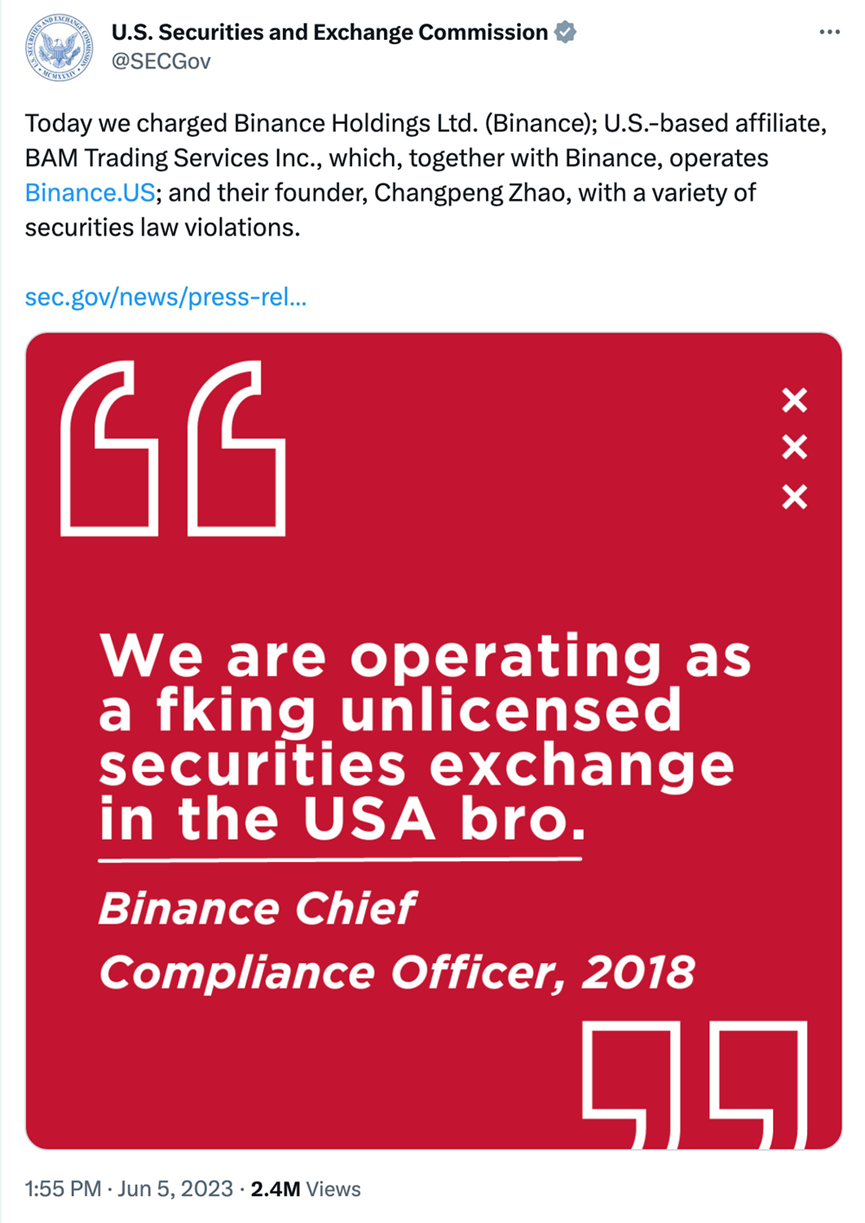Open U.S. Securities and Exchange Commission account name
This screenshot has height=1223, width=865.
[x=329, y=32]
